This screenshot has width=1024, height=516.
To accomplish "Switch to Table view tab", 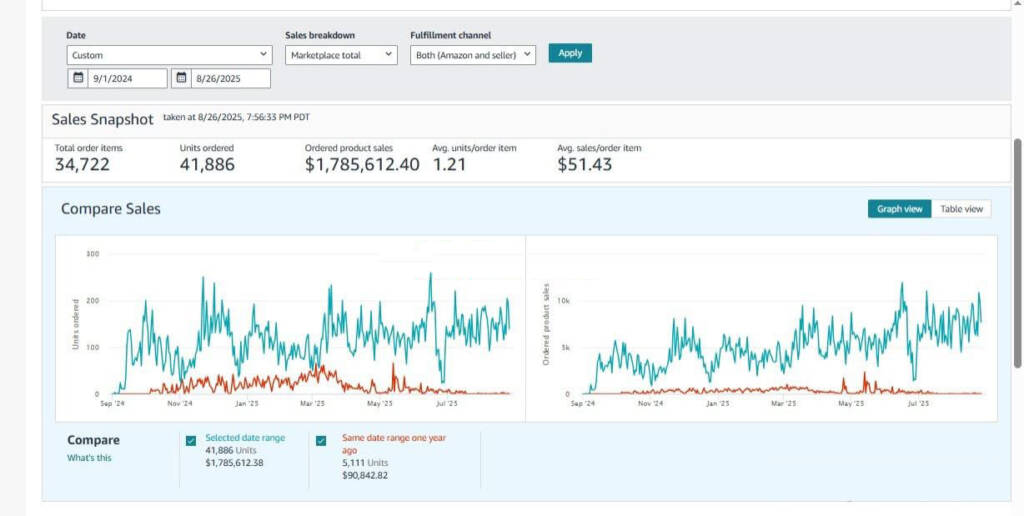I will [961, 209].
